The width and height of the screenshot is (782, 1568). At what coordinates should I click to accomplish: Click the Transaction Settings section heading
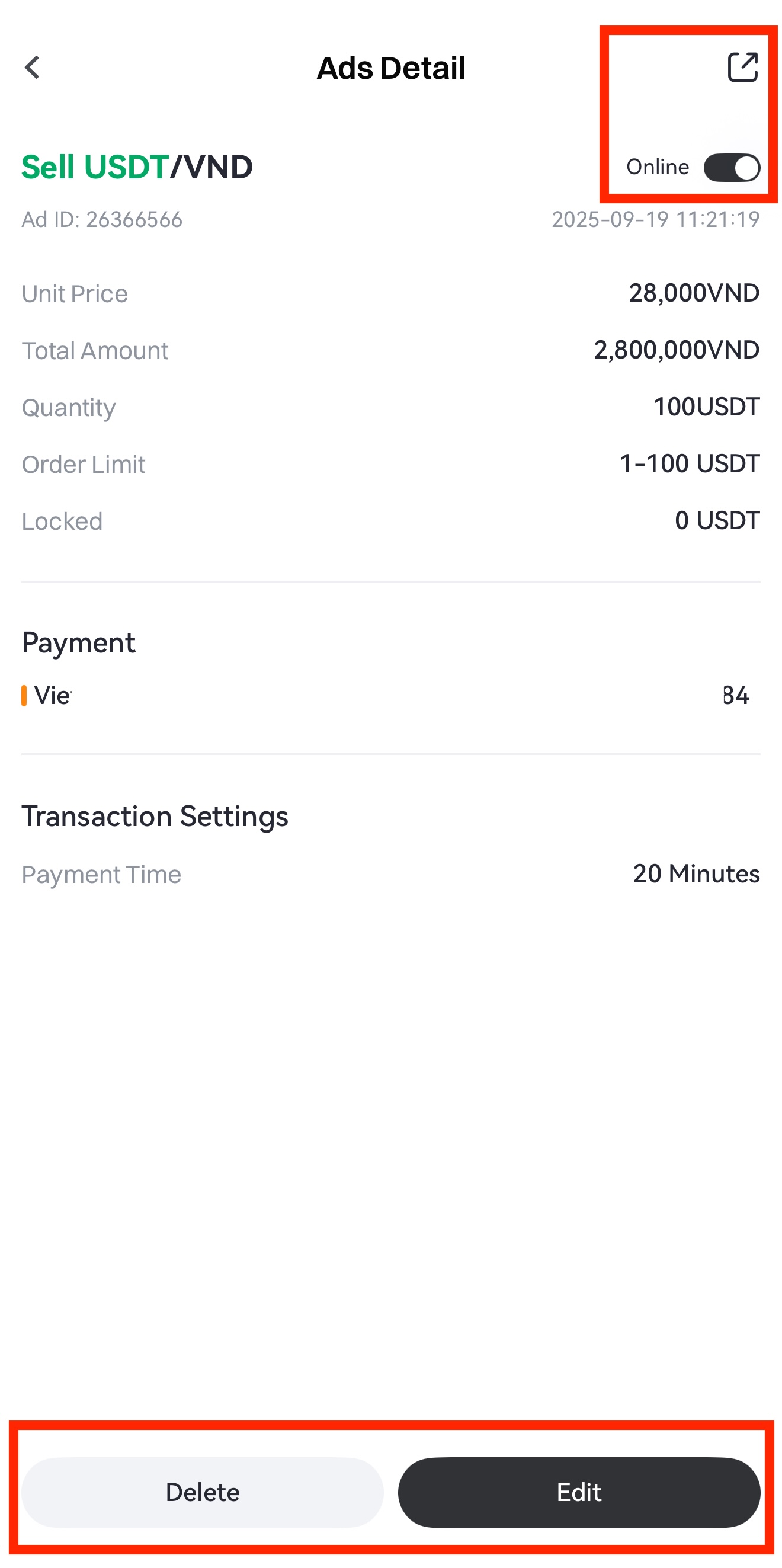(155, 816)
